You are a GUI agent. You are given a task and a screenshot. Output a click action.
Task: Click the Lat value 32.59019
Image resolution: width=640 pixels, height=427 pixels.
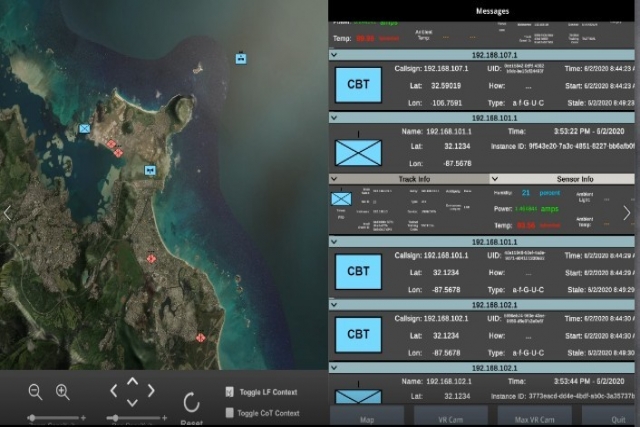click(x=446, y=86)
